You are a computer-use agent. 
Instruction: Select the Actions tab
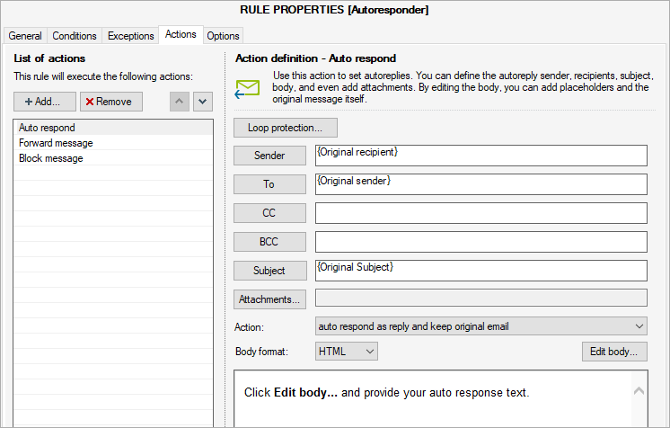(x=181, y=34)
